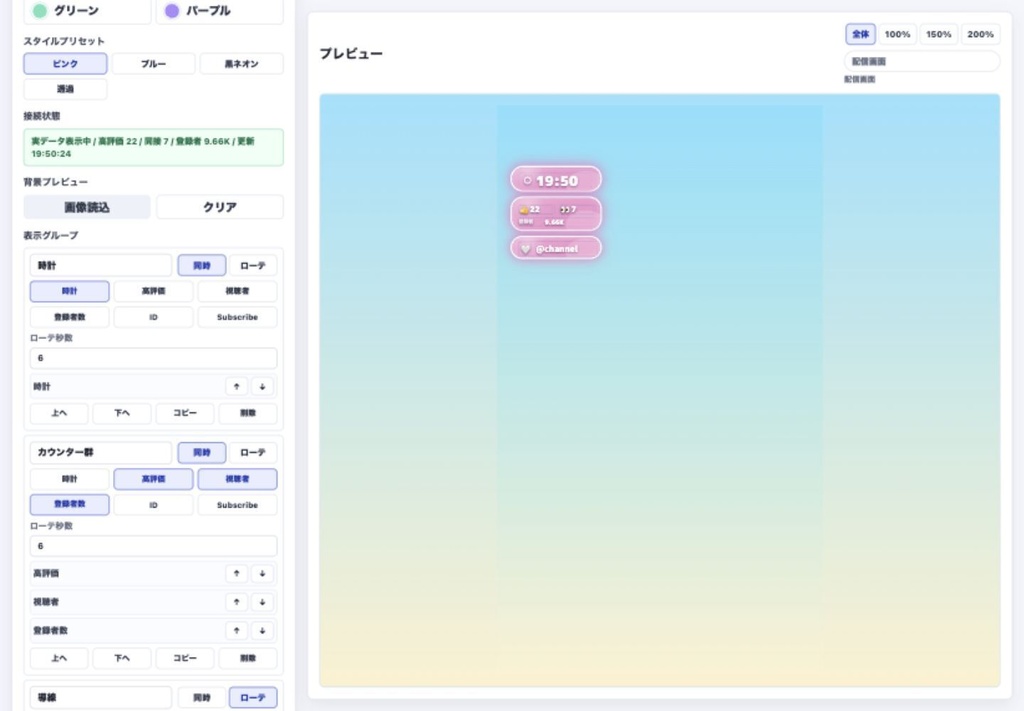Toggle 登録者数 chip in the 時計 group
1024x711 pixels.
(x=69, y=317)
